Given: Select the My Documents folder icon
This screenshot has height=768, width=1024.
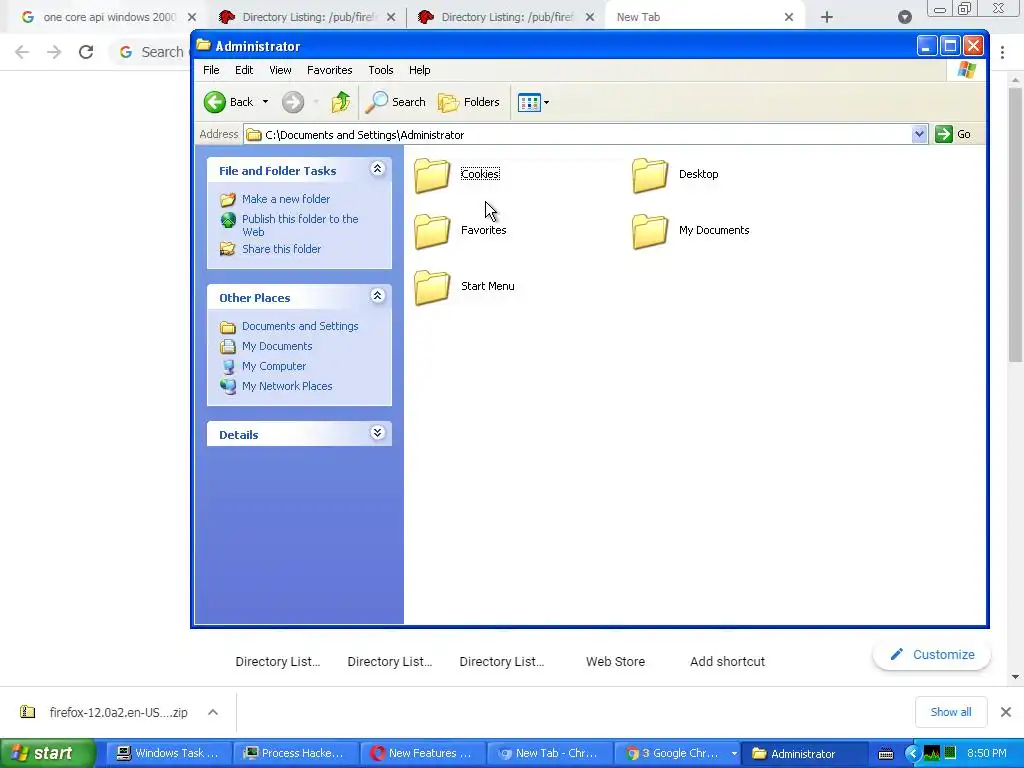Looking at the screenshot, I should 650,232.
